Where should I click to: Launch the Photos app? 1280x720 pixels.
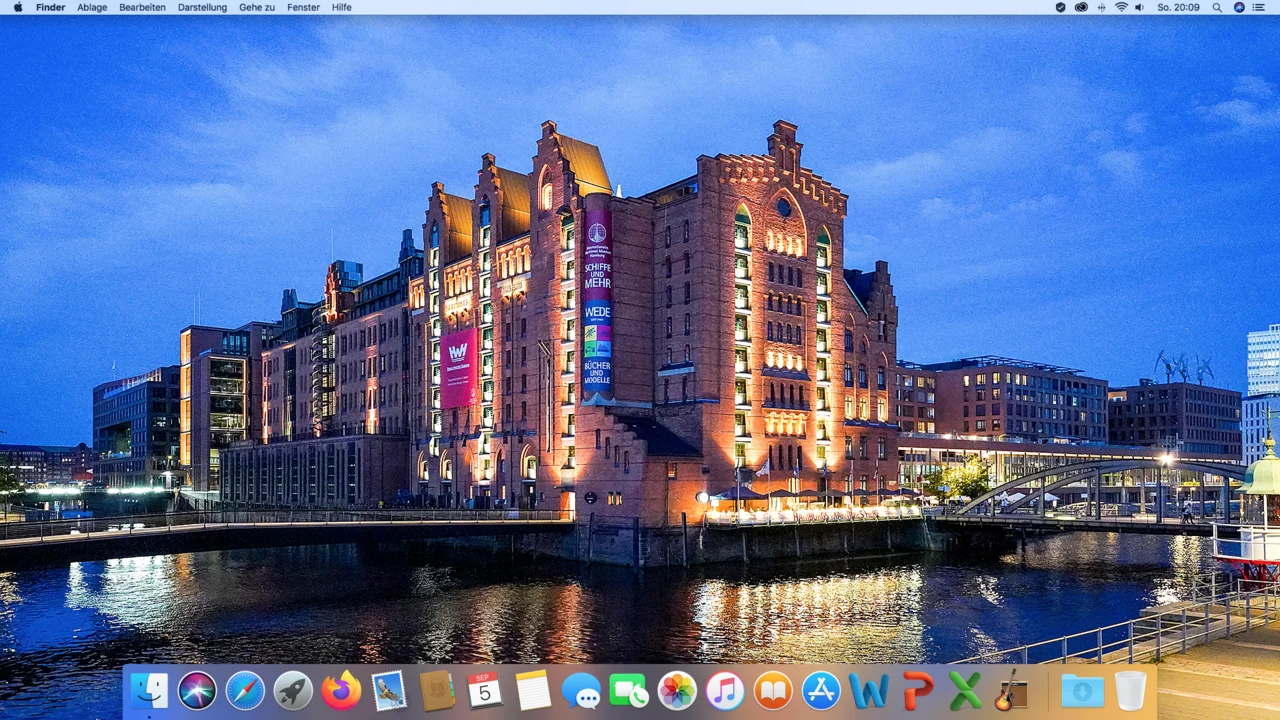pos(677,691)
